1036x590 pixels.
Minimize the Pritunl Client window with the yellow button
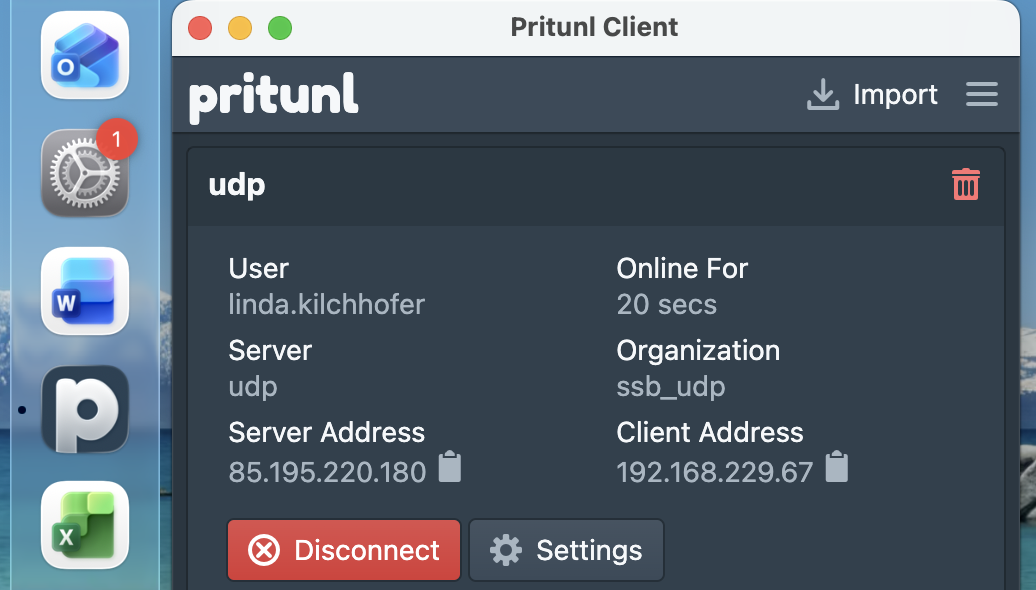click(x=240, y=28)
